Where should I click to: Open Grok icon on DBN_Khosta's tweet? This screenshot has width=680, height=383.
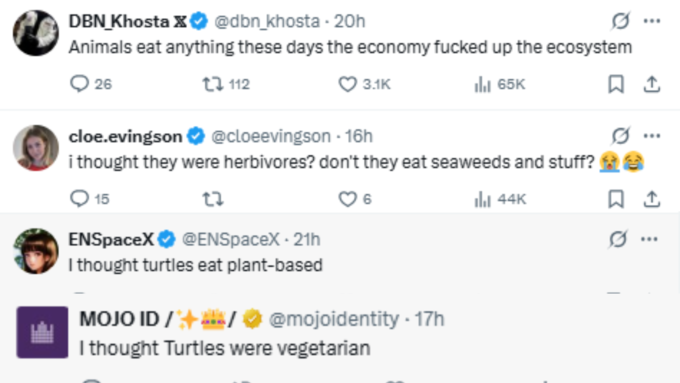point(620,21)
